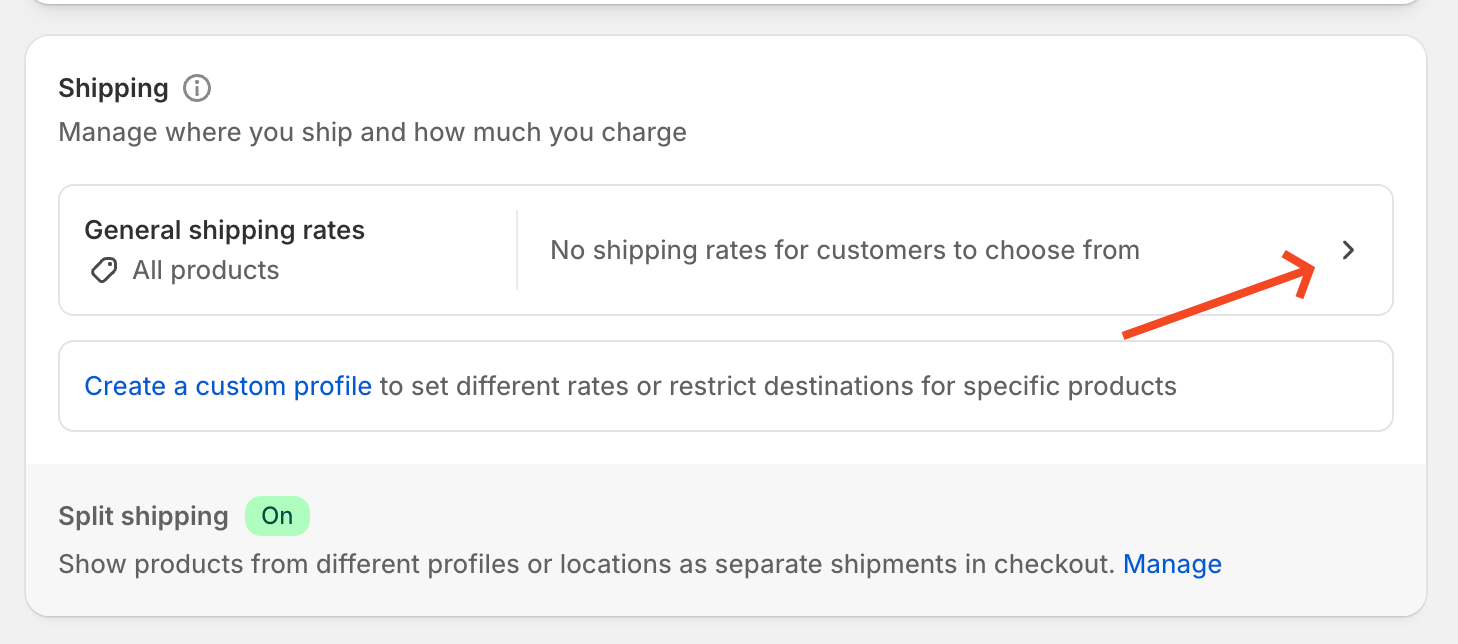Click the Manage link for split shipping
This screenshot has width=1458, height=644.
[x=1172, y=564]
